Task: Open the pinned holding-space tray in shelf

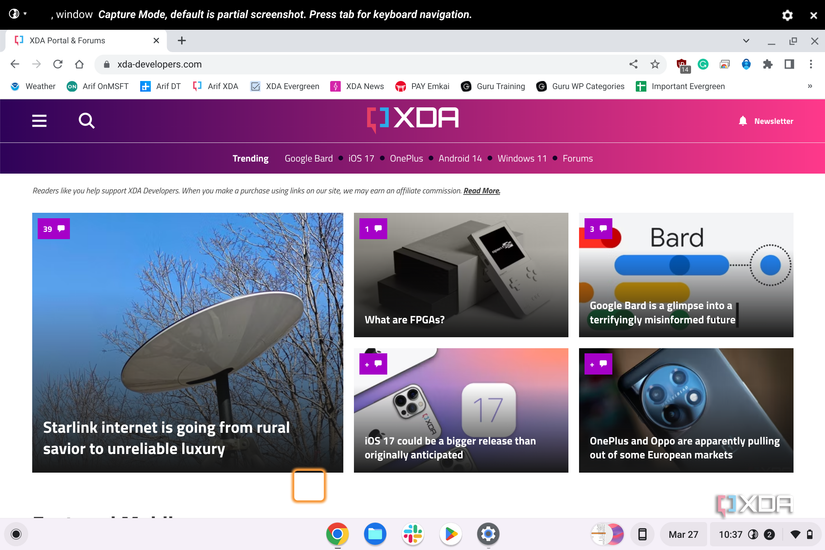Action: [608, 534]
